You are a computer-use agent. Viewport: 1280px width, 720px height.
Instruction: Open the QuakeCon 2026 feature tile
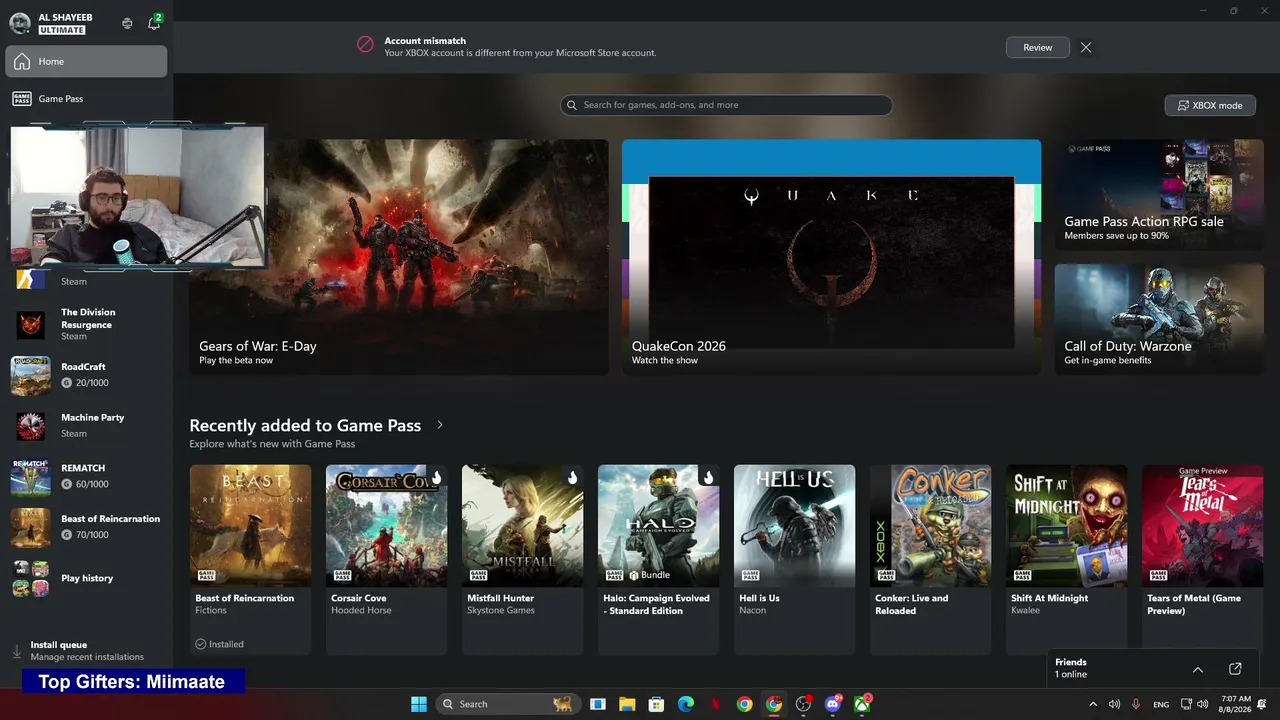point(831,257)
